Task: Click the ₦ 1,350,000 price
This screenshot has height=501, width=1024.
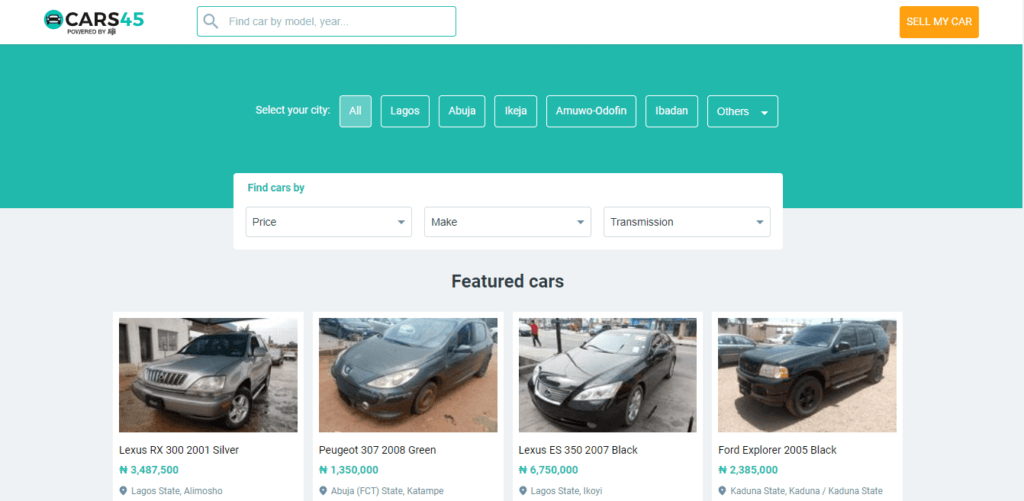Action: click(349, 470)
